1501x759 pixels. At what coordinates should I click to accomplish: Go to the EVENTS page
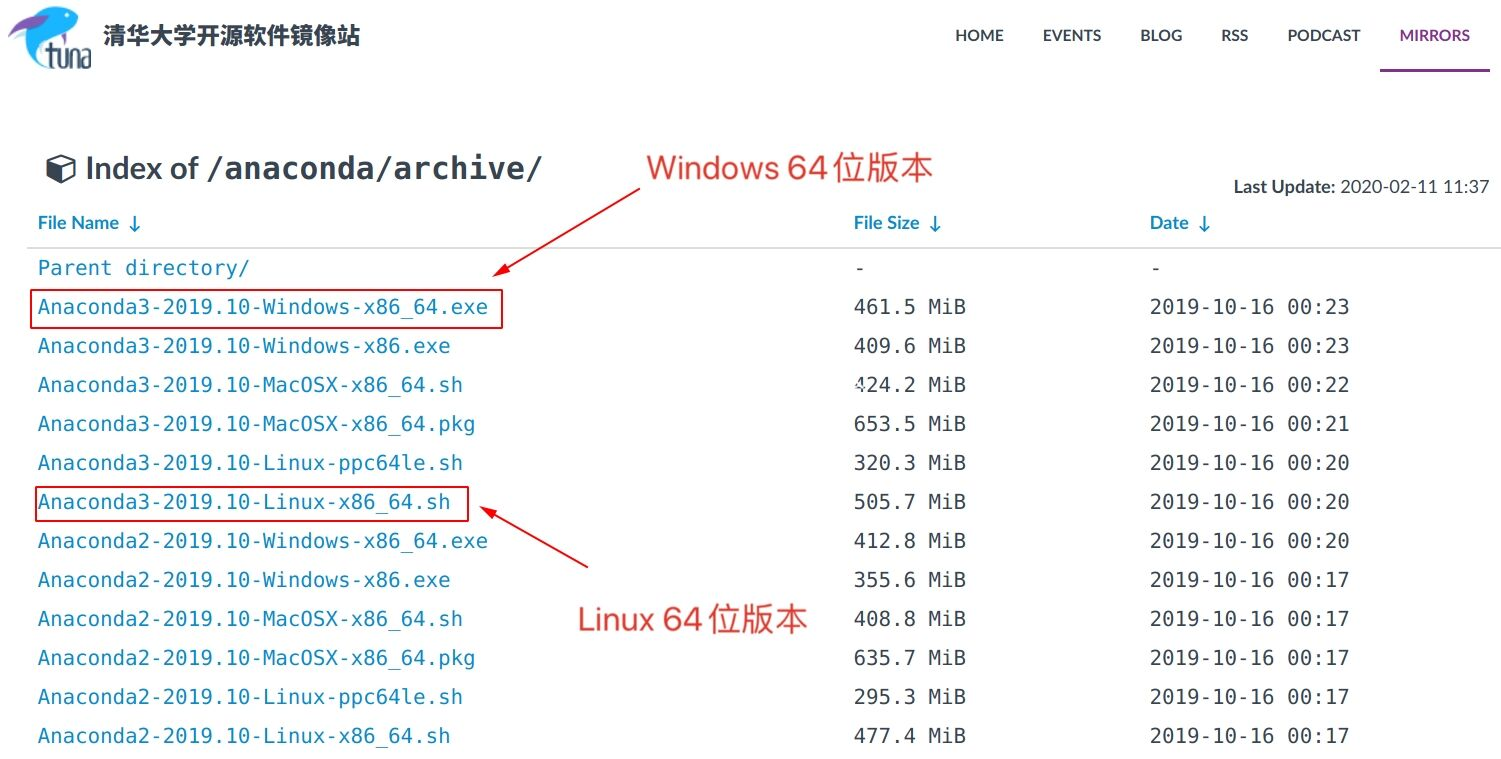[x=1070, y=35]
